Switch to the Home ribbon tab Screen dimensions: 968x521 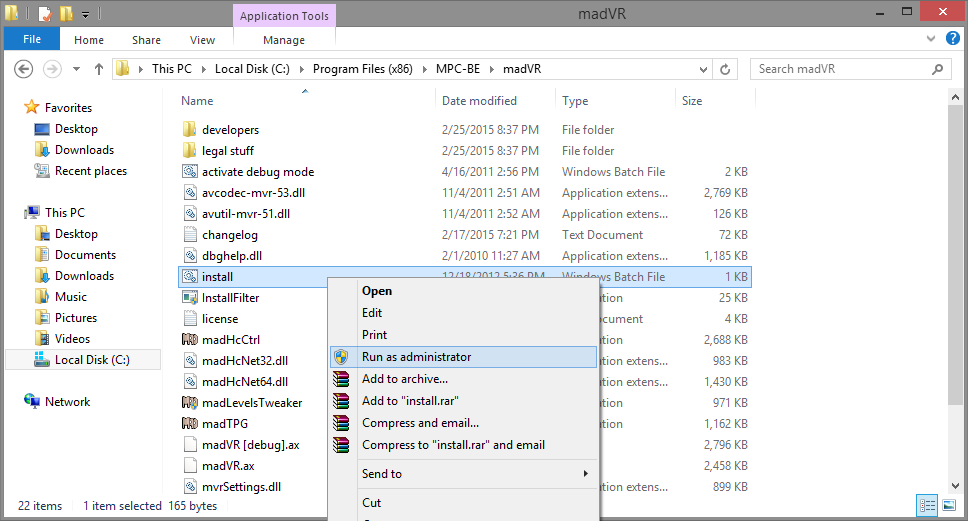coord(89,40)
